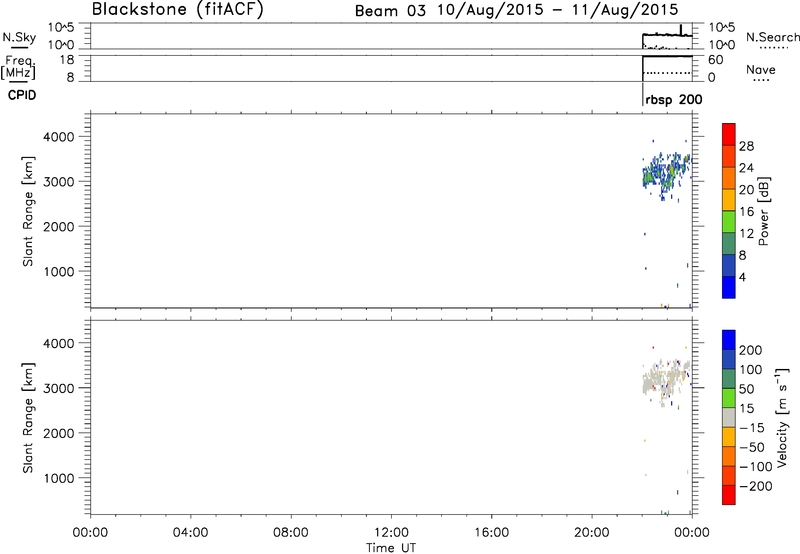Click the '4000' tick on power panel axis

[59, 137]
